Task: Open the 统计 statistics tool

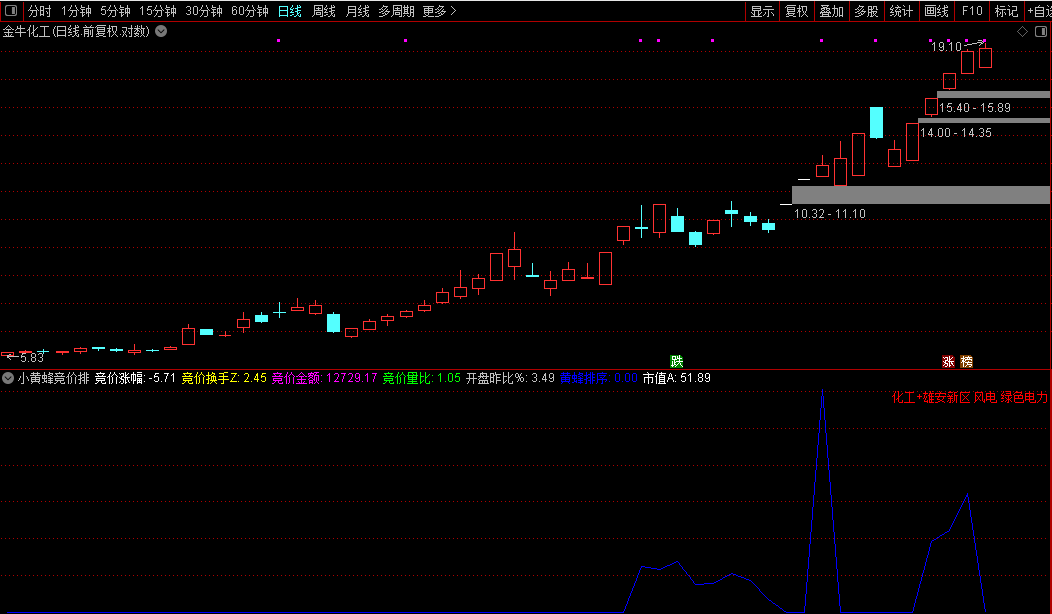Action: (x=902, y=11)
